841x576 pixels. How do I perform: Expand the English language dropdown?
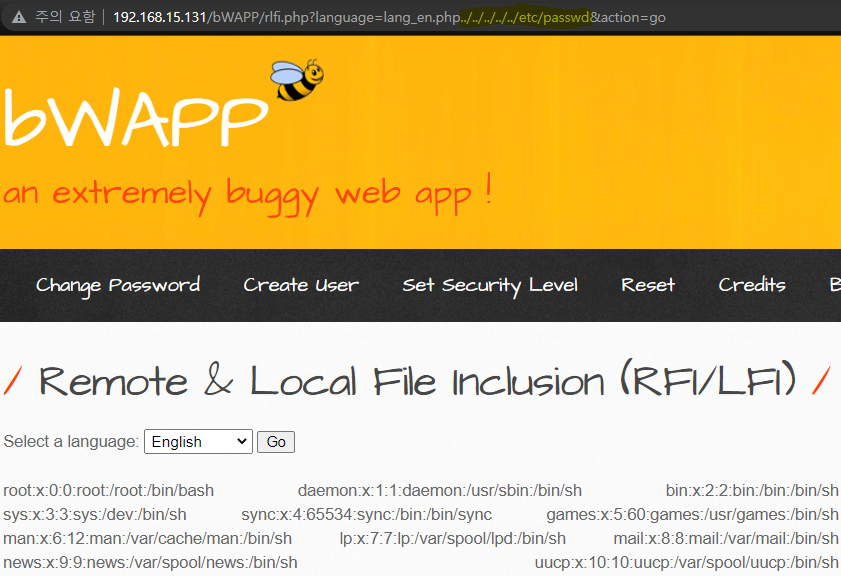[x=198, y=441]
